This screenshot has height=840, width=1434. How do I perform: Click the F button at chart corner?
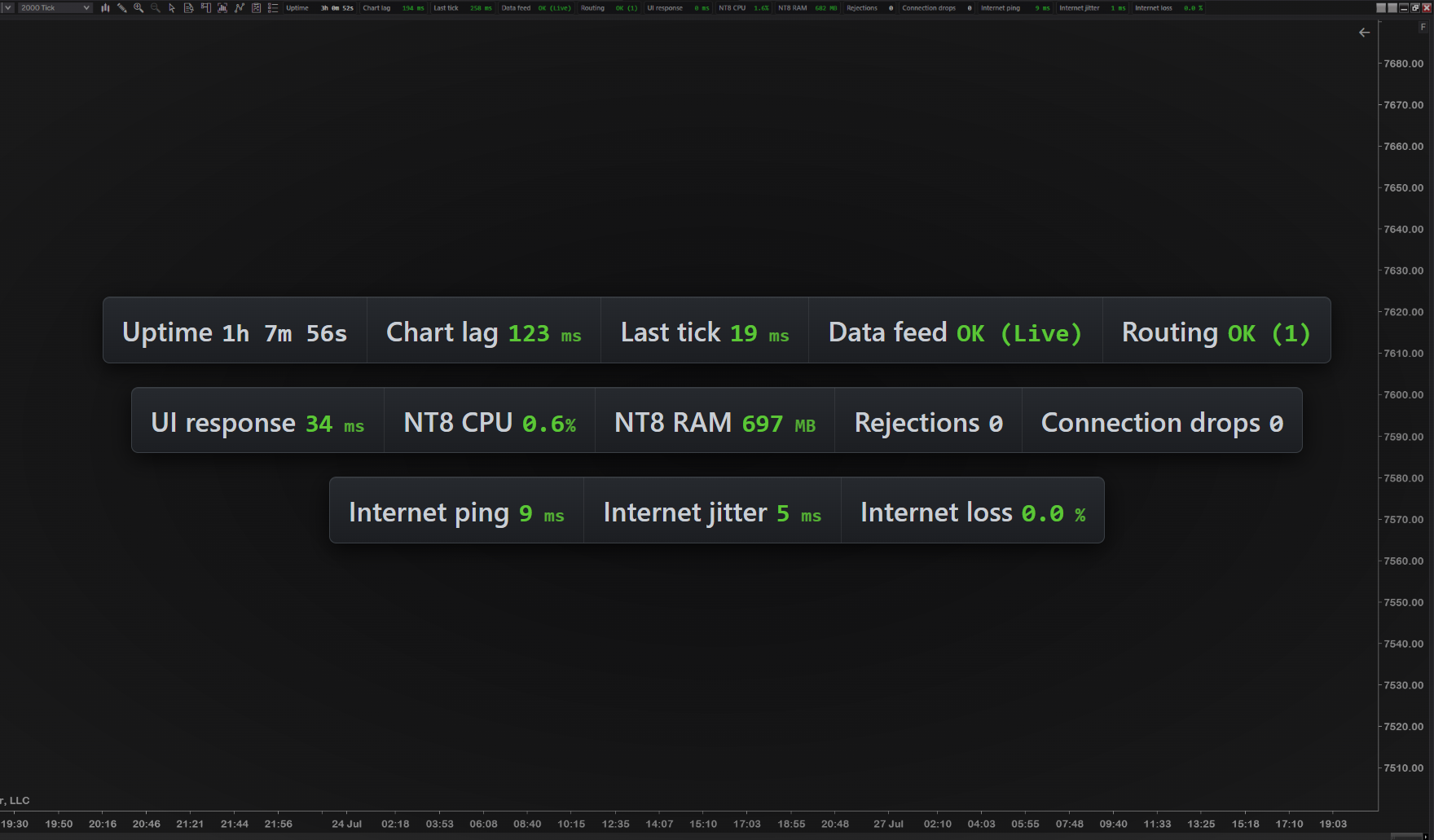coord(1423,27)
